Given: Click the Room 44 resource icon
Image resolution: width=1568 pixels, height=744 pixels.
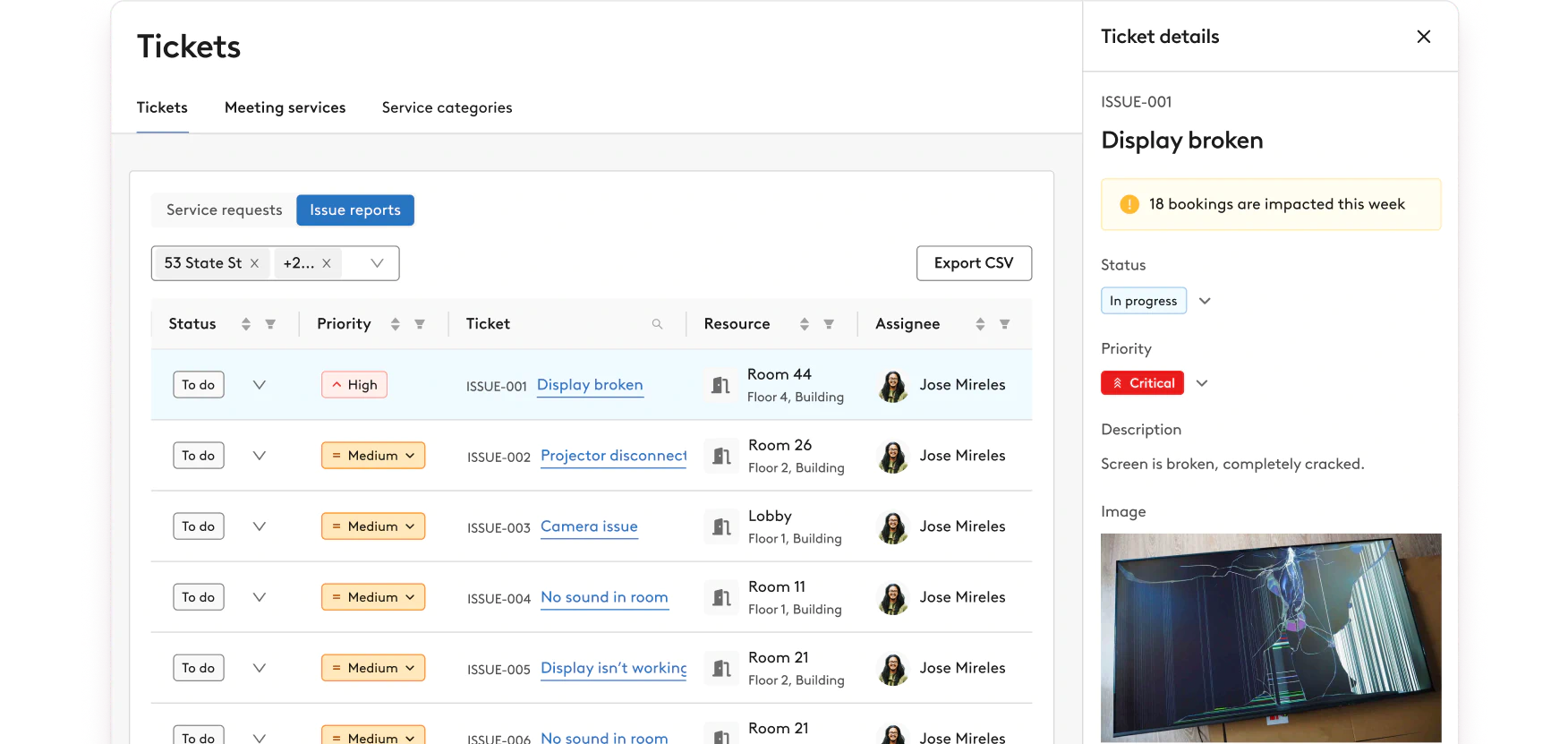Looking at the screenshot, I should pyautogui.click(x=720, y=385).
